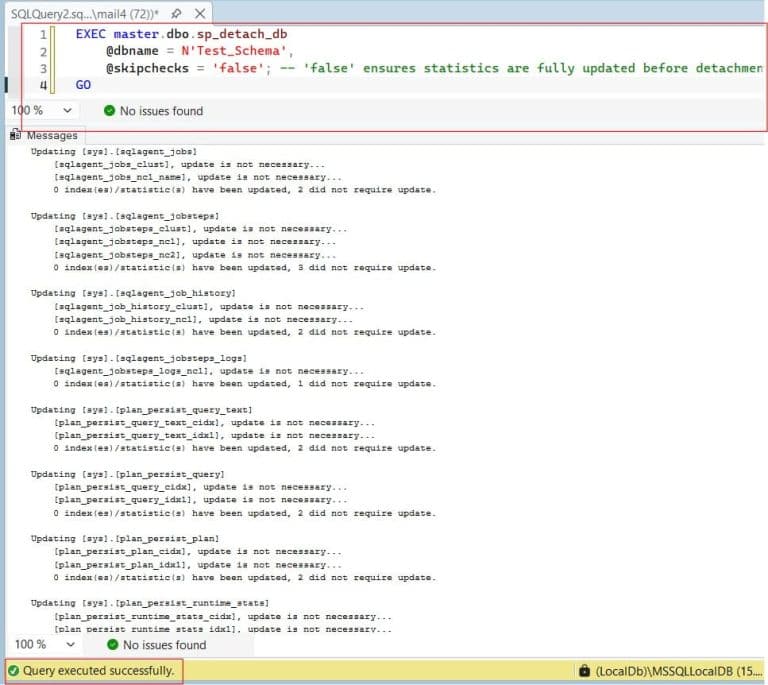Click the '[sqlagent_jobs_clust], update is not necessary' line
The height and width of the screenshot is (685, 768).
(190, 165)
